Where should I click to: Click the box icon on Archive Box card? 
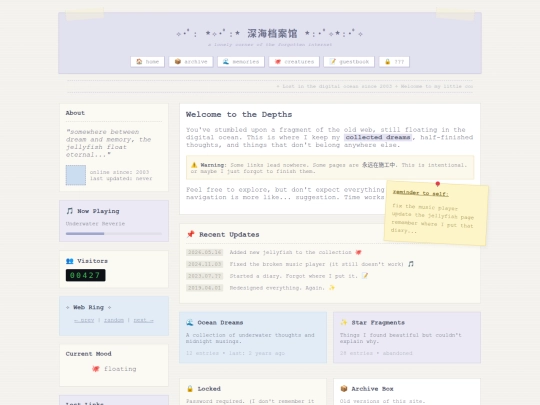[x=344, y=388]
